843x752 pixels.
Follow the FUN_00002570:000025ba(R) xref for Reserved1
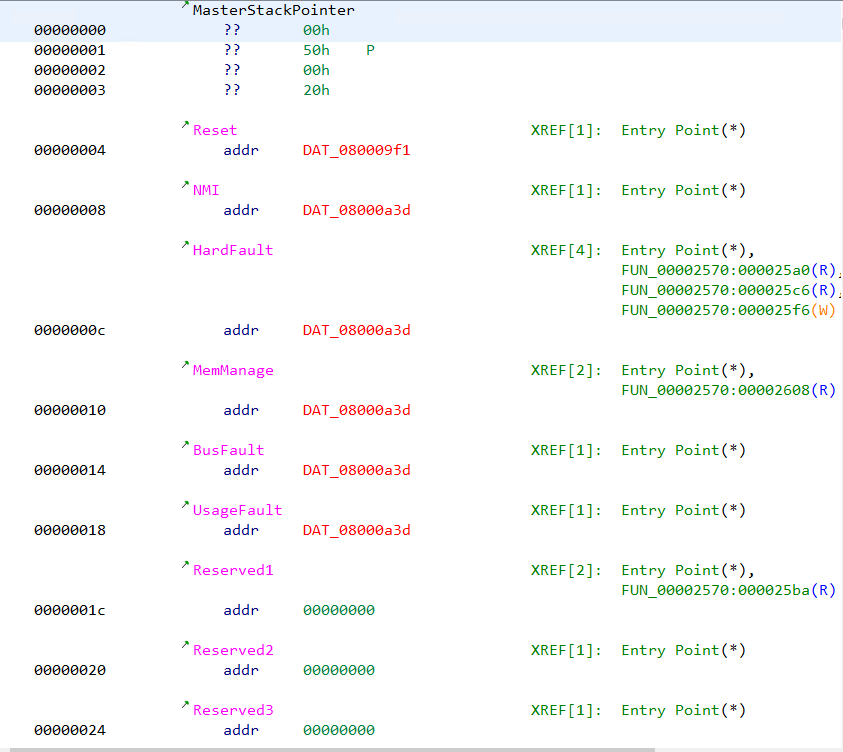coord(728,590)
